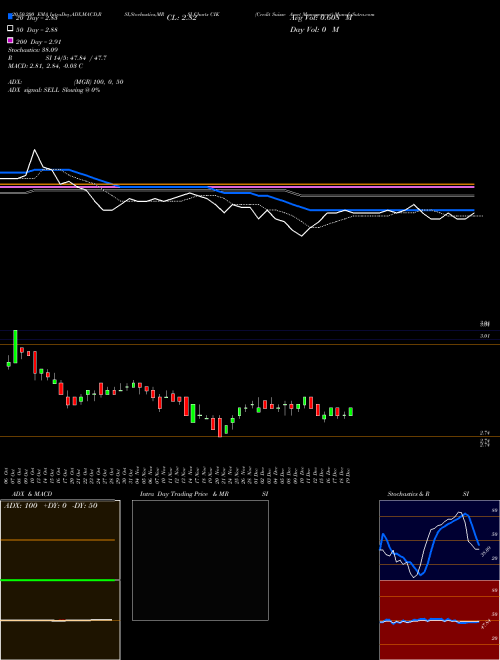Click the 'Stochastics & R' panel title

pyautogui.click(x=408, y=494)
